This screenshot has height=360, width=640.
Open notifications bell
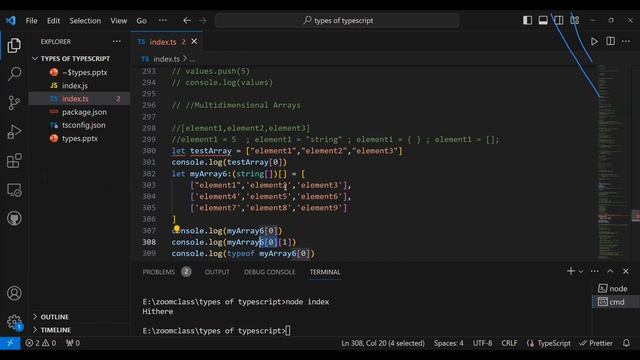tap(627, 343)
